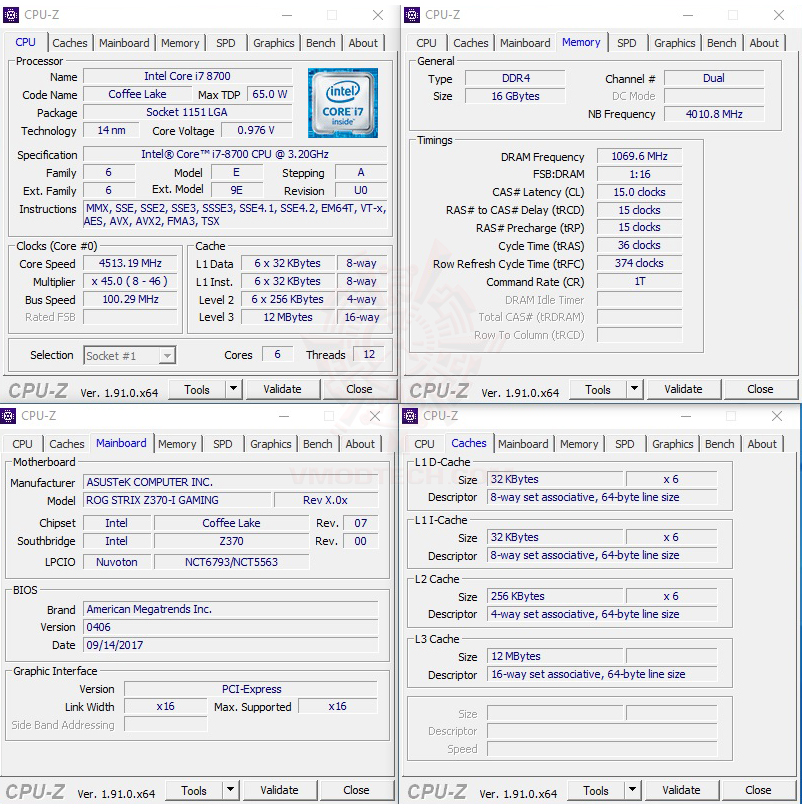Screen dimensions: 802x810
Task: Click the Core Voltage 0.976 V value
Action: [256, 130]
